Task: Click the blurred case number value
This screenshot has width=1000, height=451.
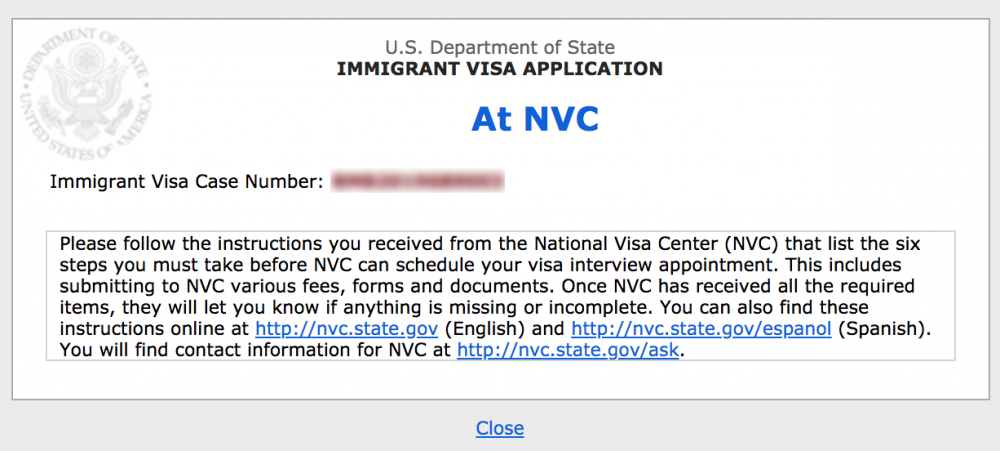Action: (x=418, y=182)
